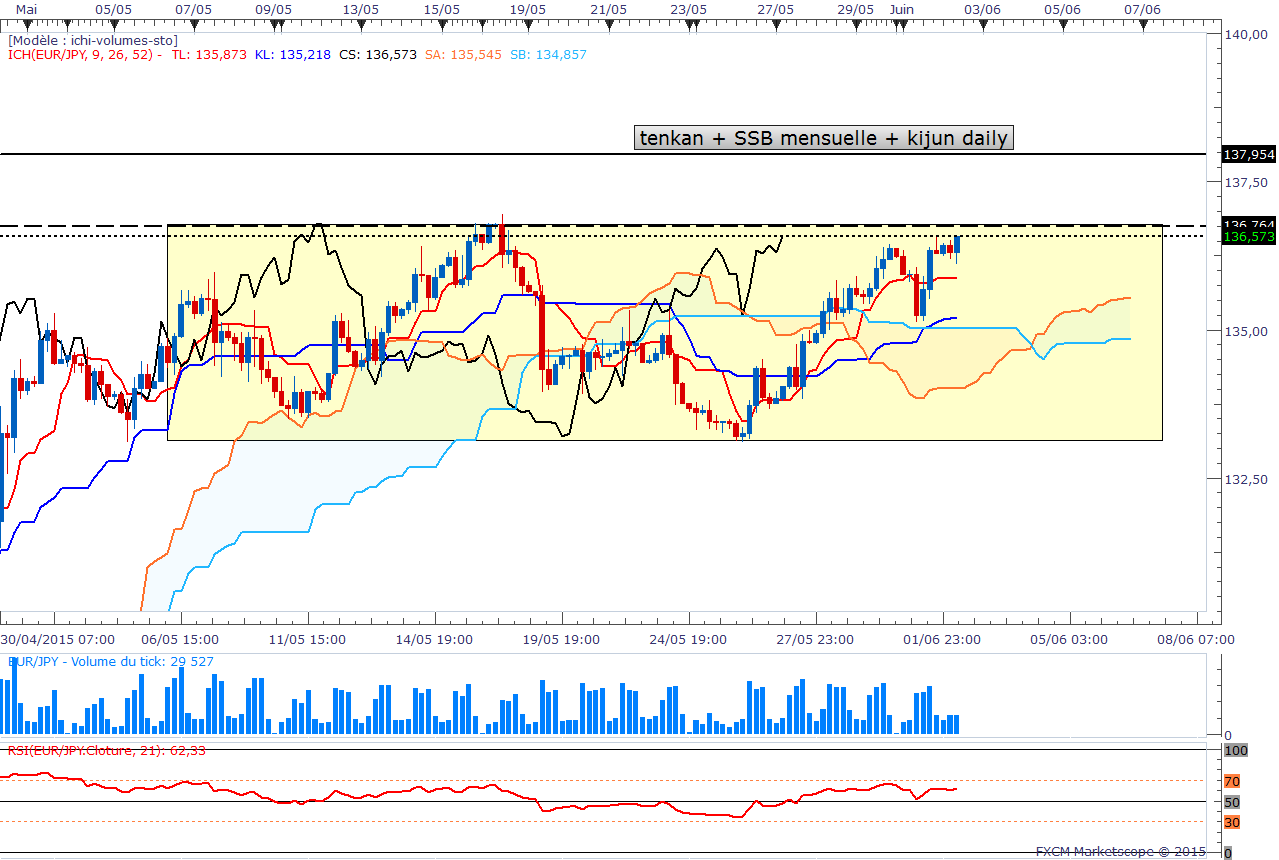Click the '30/04/2015 07:00' bottom time label
Image resolution: width=1279 pixels, height=860 pixels.
pos(58,639)
